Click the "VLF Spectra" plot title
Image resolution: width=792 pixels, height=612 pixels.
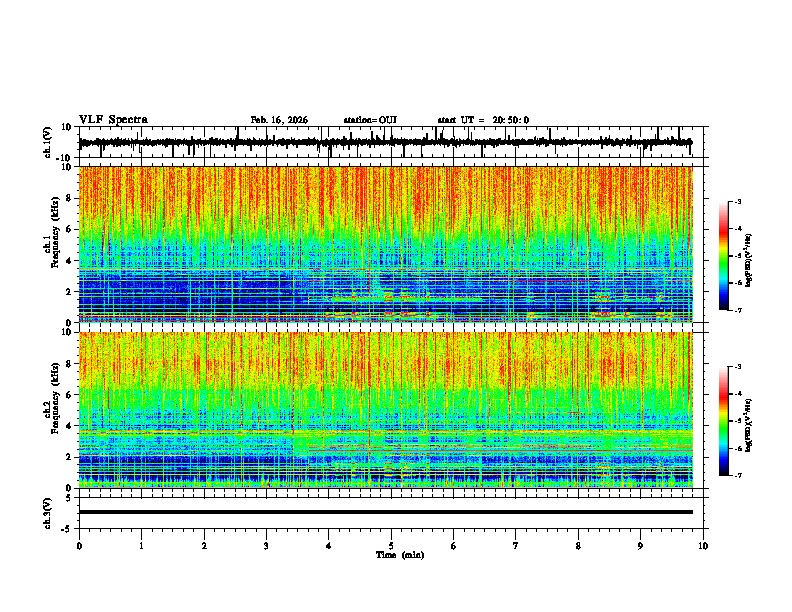point(113,120)
